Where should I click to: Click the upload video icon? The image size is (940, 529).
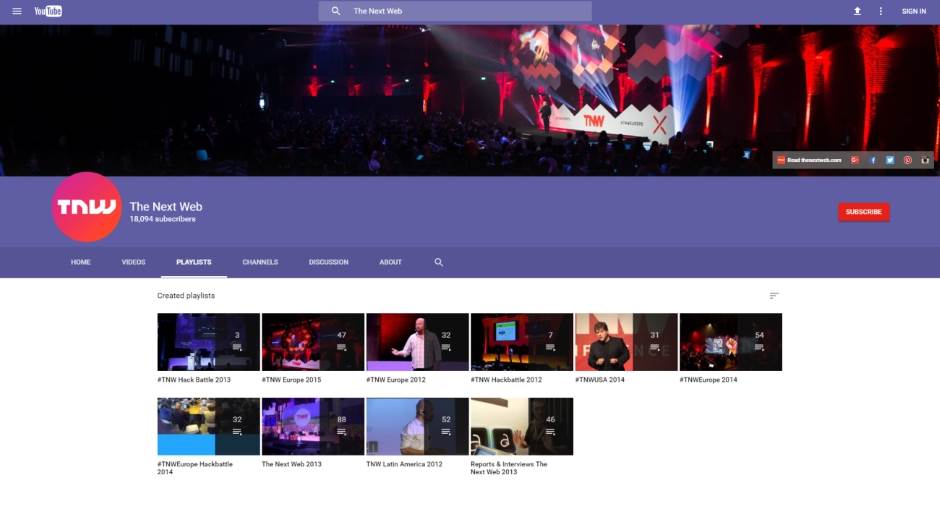pos(857,11)
